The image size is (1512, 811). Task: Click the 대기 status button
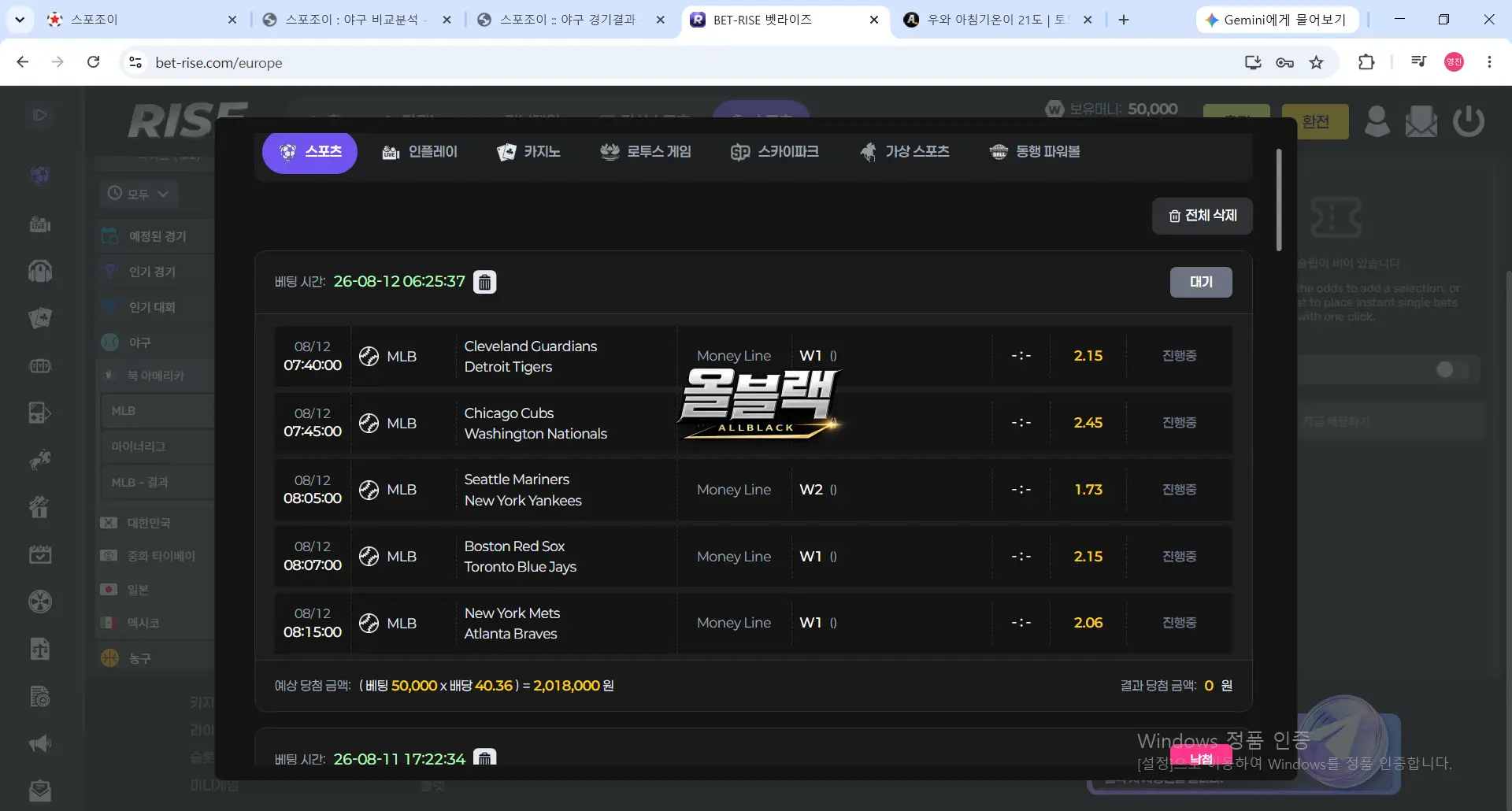click(x=1201, y=282)
